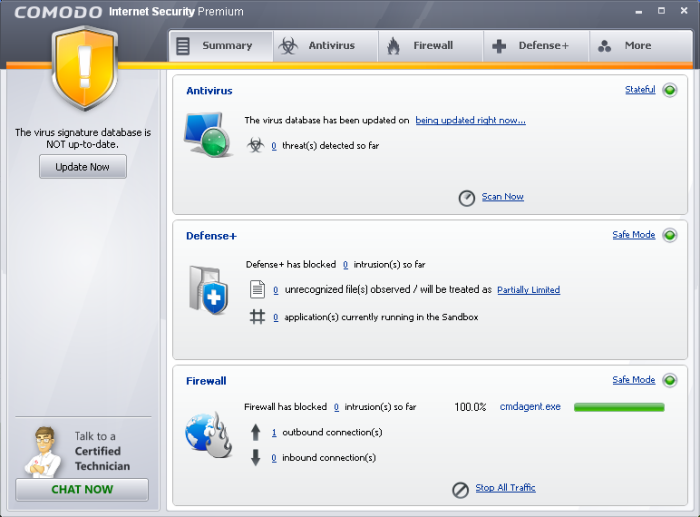
Task: Open the Sandbox applications count link
Action: click(x=275, y=317)
